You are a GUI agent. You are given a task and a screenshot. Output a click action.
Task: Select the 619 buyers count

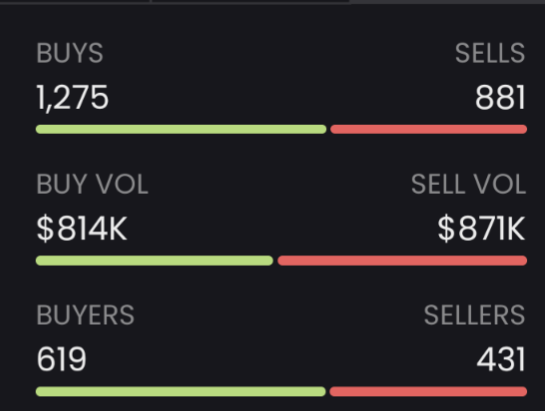62,360
